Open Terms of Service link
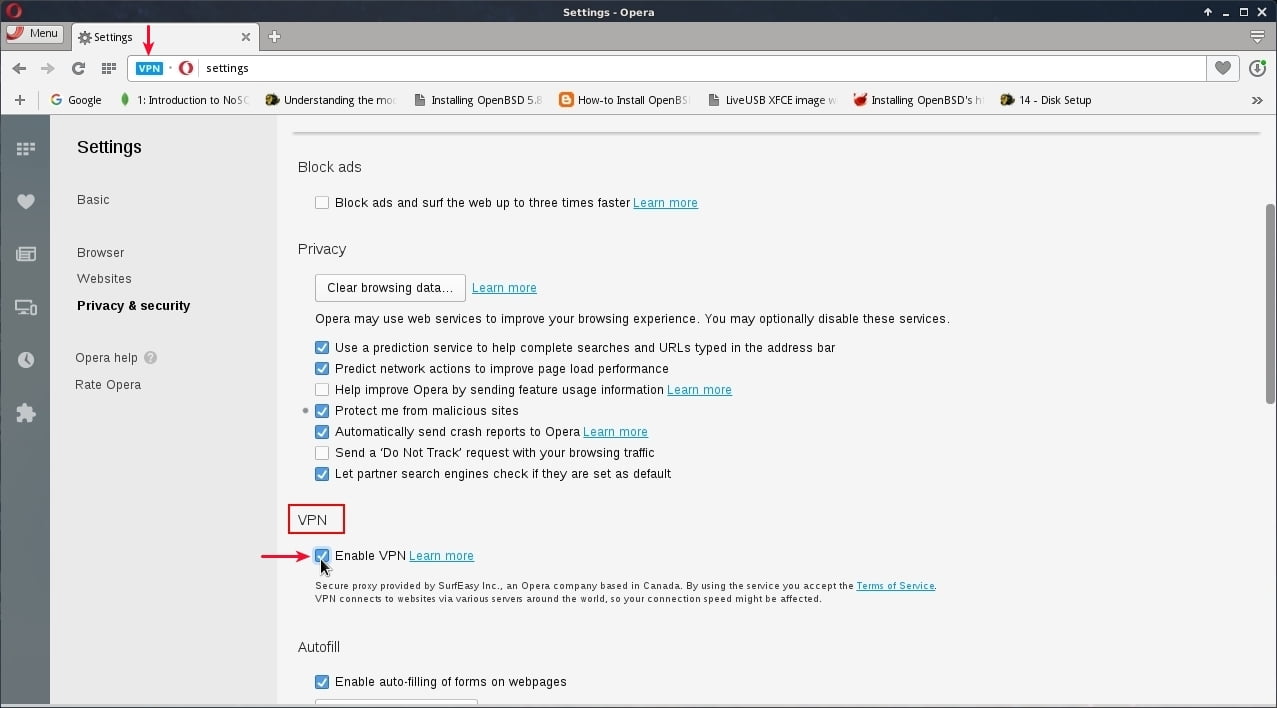Viewport: 1277px width, 708px height. pos(895,586)
